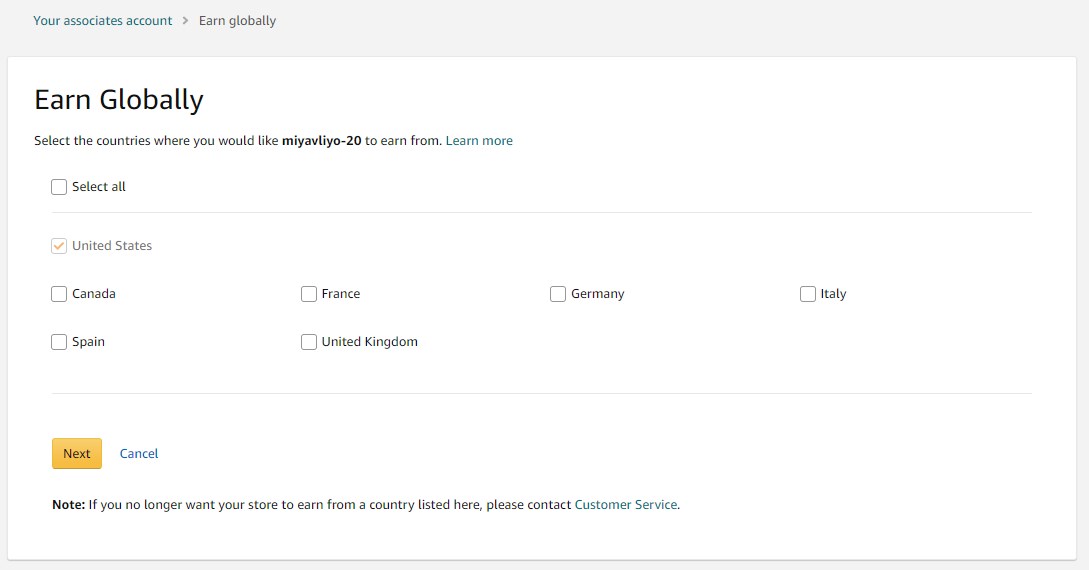Click the bold miyavliyo-20 store ID
This screenshot has width=1089, height=570.
pos(322,140)
